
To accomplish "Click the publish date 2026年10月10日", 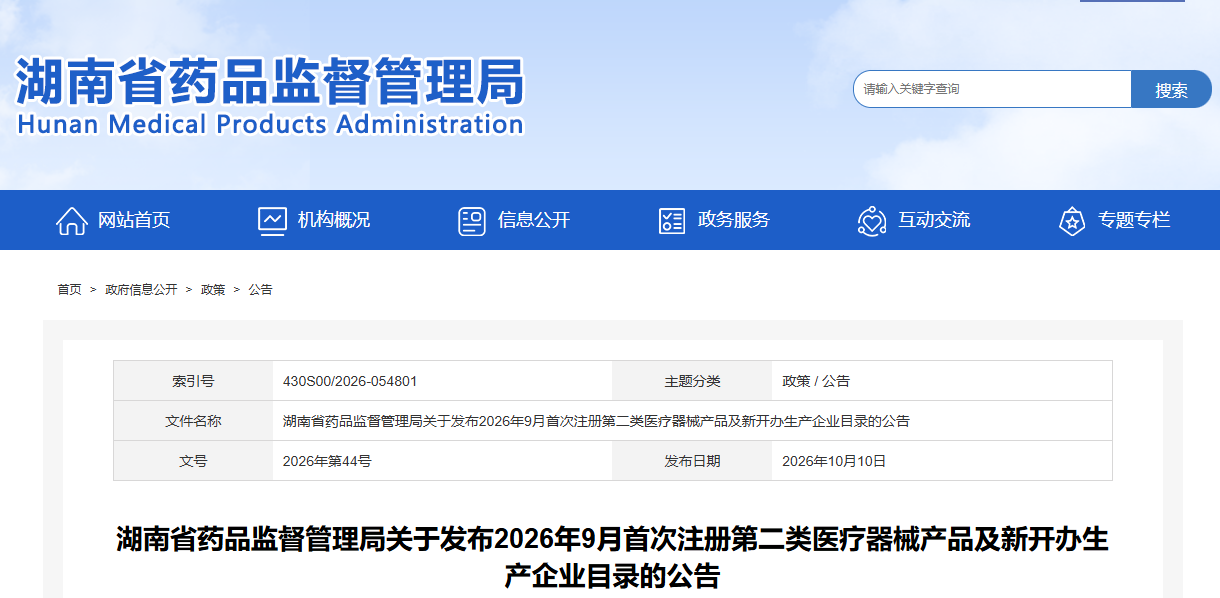I will click(x=834, y=461).
